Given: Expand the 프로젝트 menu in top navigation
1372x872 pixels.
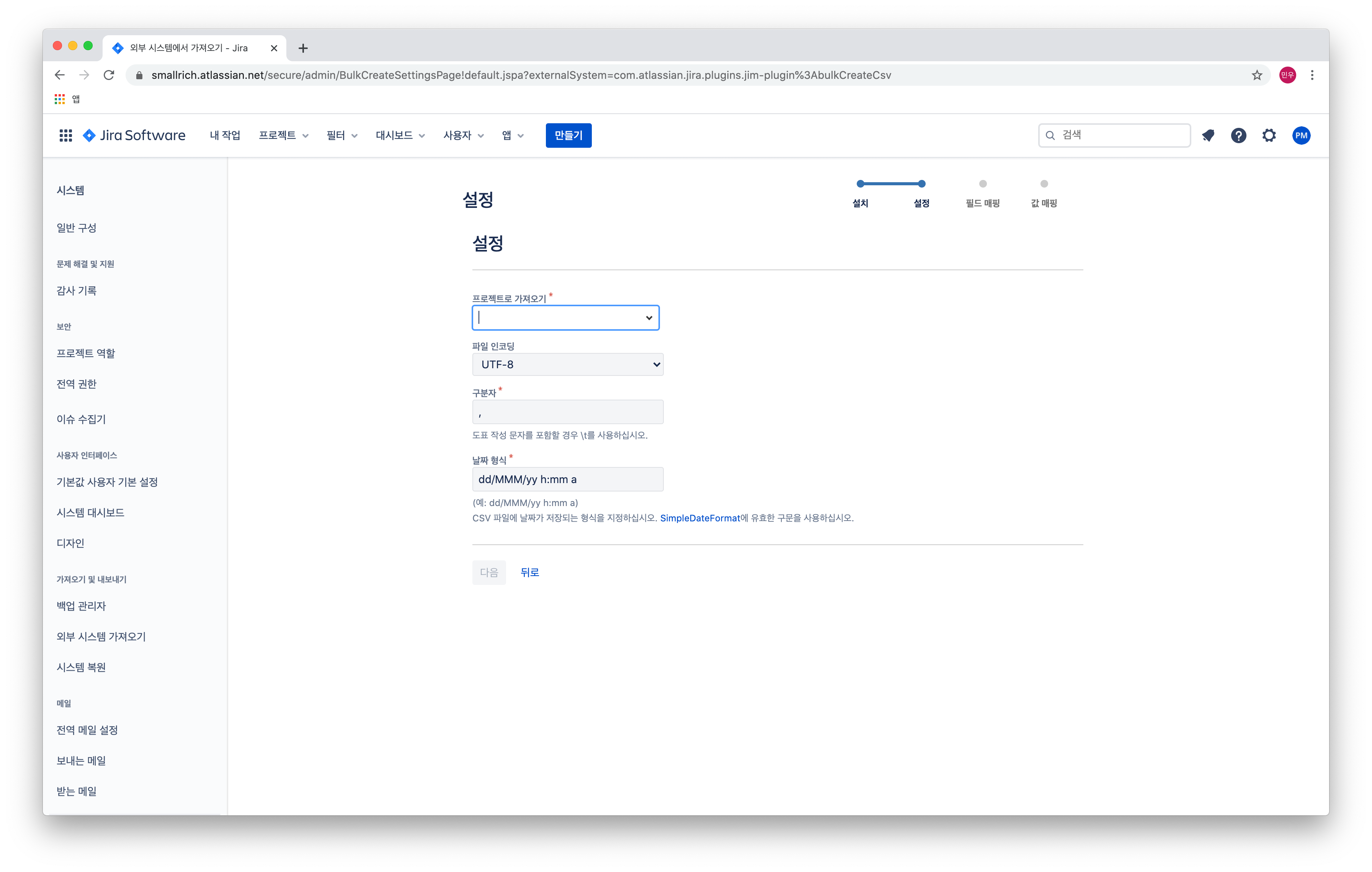Looking at the screenshot, I should (283, 135).
